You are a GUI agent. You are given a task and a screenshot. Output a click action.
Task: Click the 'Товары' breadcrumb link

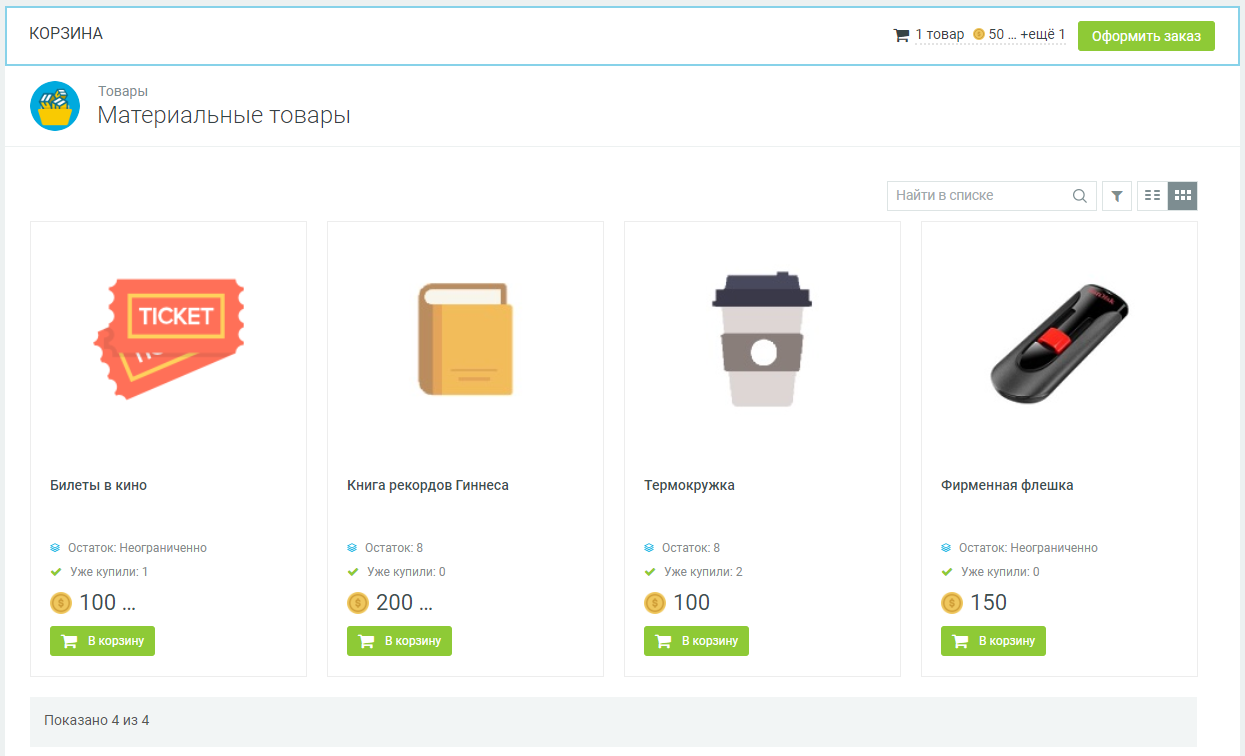(123, 91)
